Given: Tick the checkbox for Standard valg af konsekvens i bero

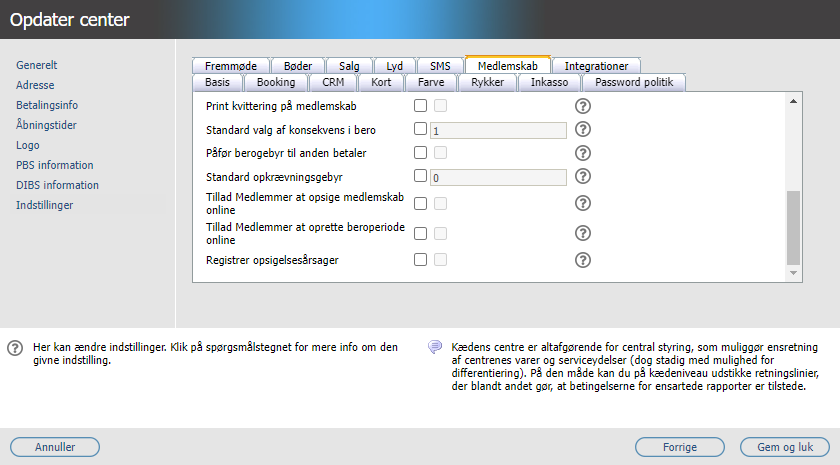Looking at the screenshot, I should 421,129.
